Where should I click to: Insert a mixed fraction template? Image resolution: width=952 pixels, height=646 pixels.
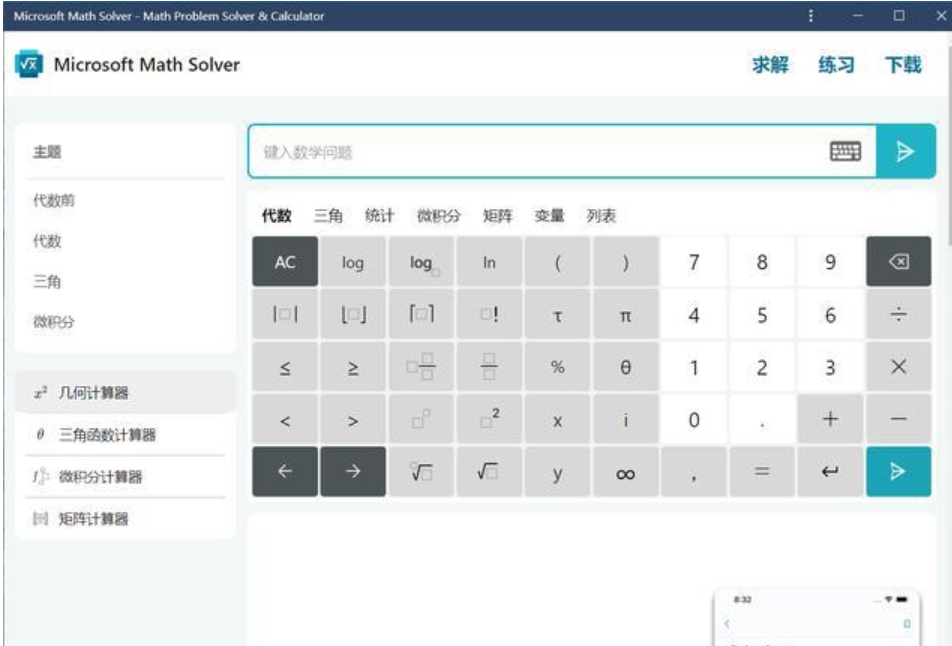[x=421, y=367]
